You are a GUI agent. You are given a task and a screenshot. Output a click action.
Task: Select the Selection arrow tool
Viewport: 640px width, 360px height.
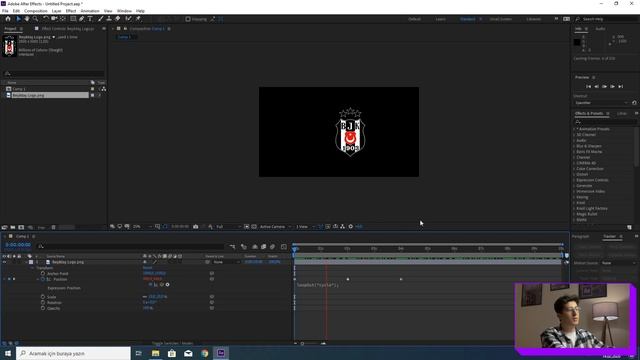pyautogui.click(x=18, y=19)
